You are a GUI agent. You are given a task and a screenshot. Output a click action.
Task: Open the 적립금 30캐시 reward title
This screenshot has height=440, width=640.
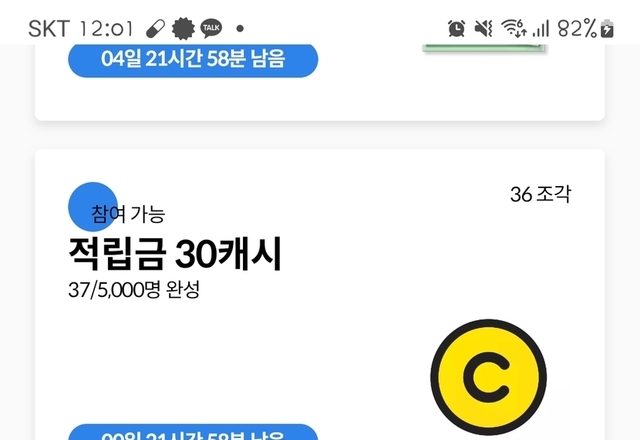tap(175, 253)
